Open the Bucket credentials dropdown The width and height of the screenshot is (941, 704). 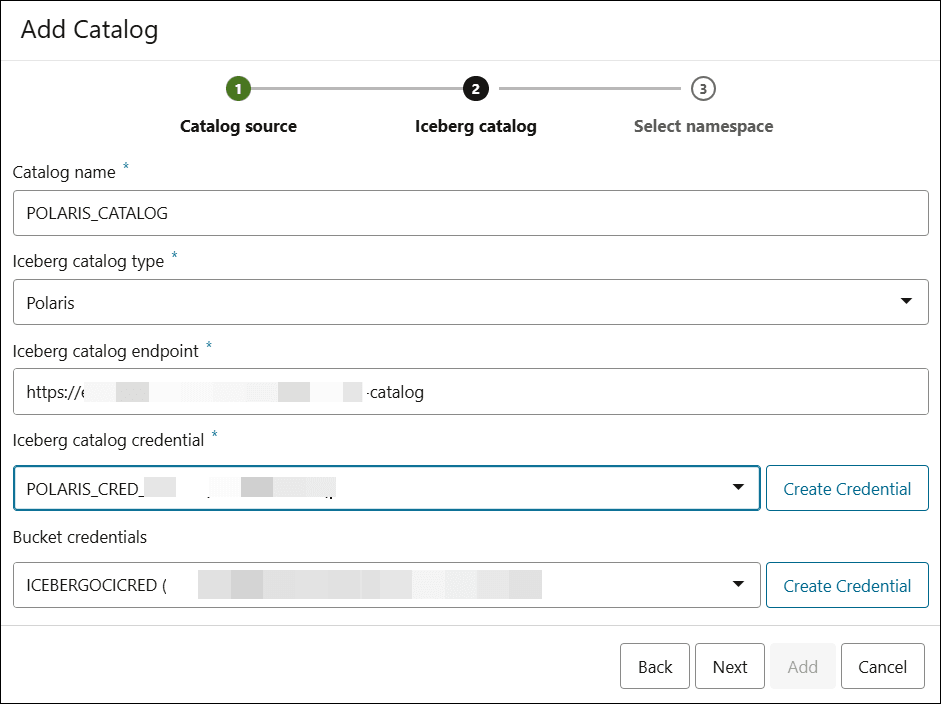739,585
